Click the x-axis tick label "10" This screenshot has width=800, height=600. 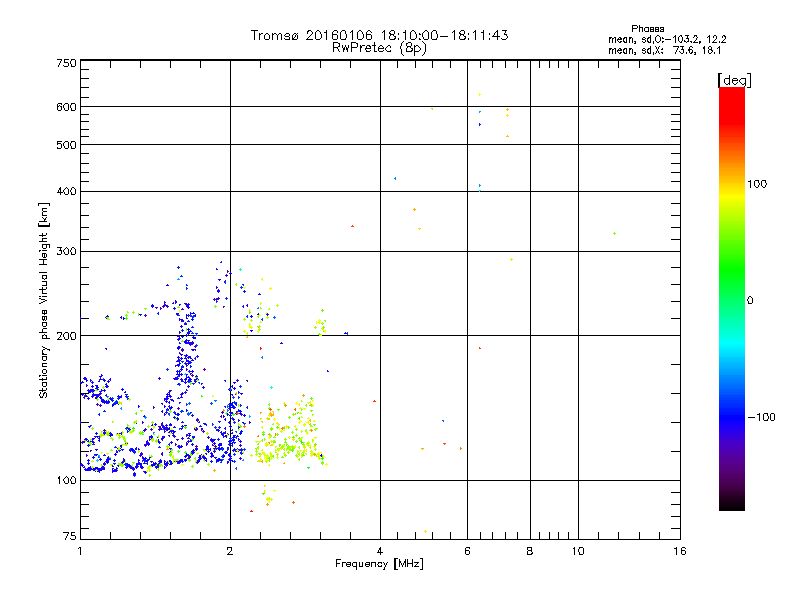[x=578, y=551]
